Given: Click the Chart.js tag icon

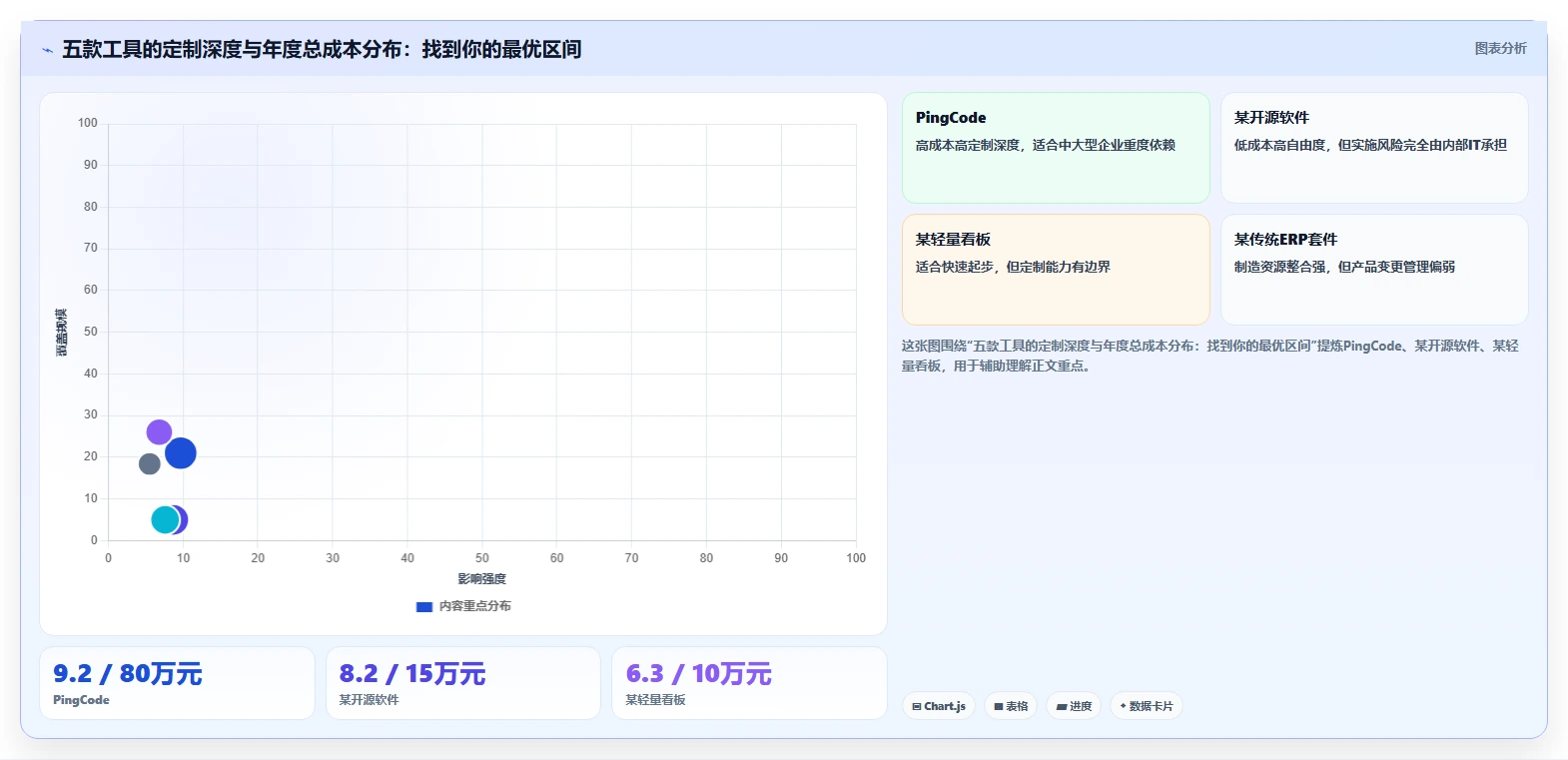Looking at the screenshot, I should pyautogui.click(x=917, y=706).
